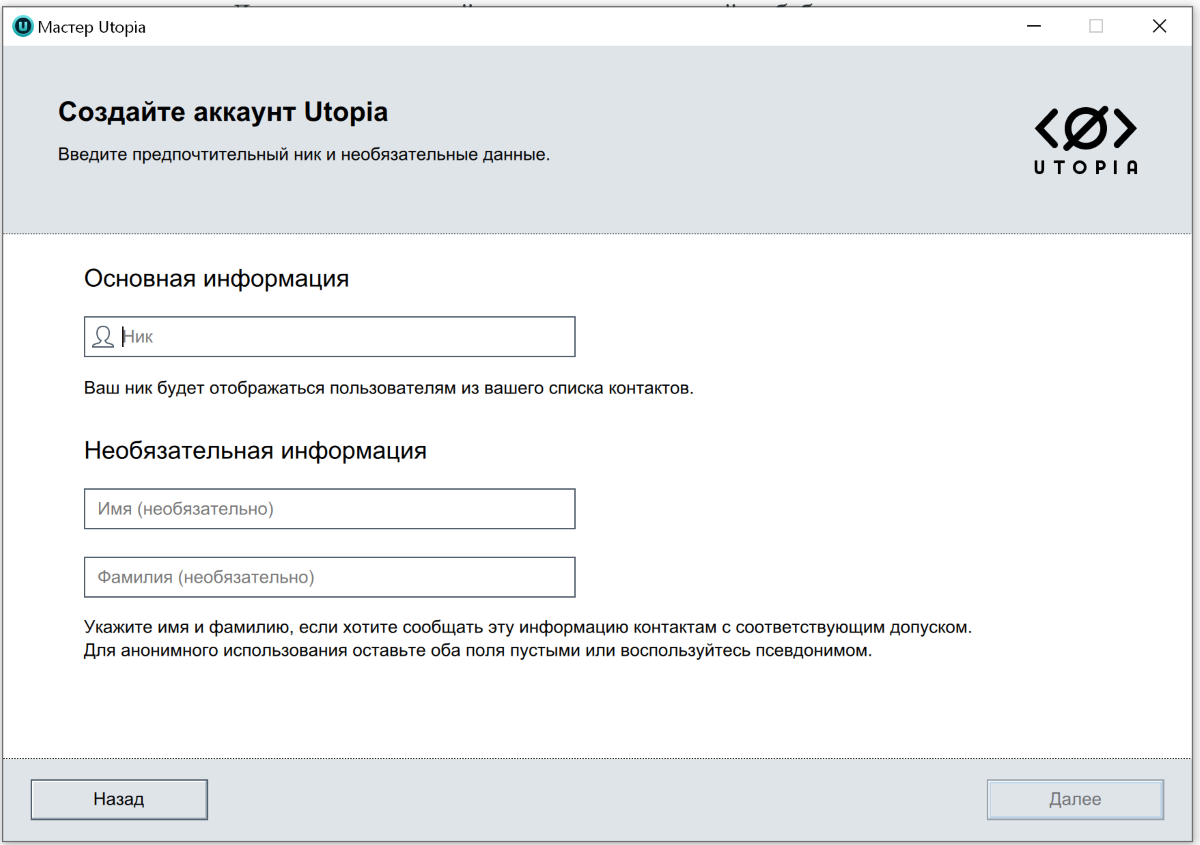The width and height of the screenshot is (1200, 845).
Task: Select the Фамилия (необязательно) input field
Action: 330,577
